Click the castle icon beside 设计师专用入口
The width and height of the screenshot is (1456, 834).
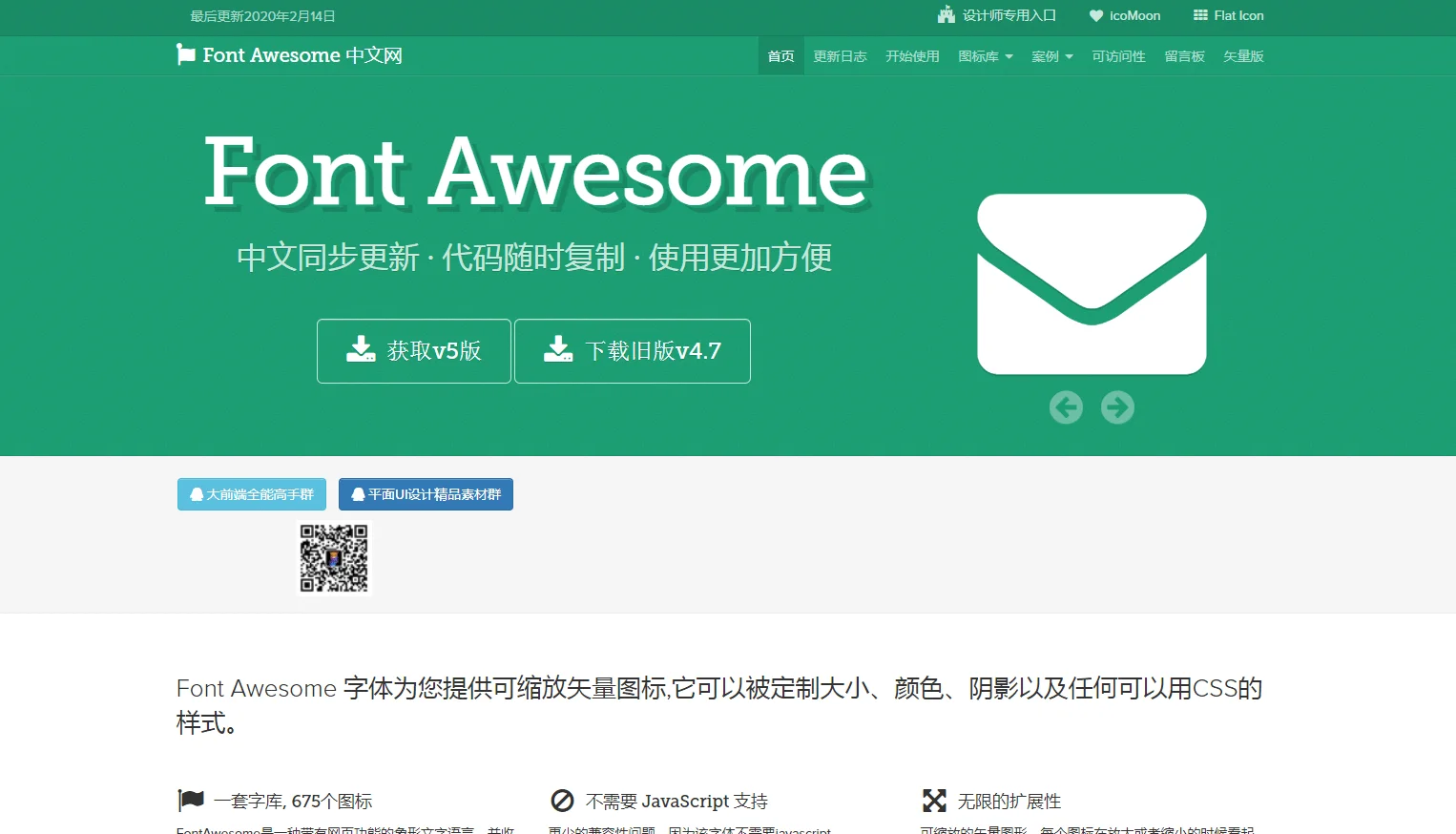coord(946,15)
